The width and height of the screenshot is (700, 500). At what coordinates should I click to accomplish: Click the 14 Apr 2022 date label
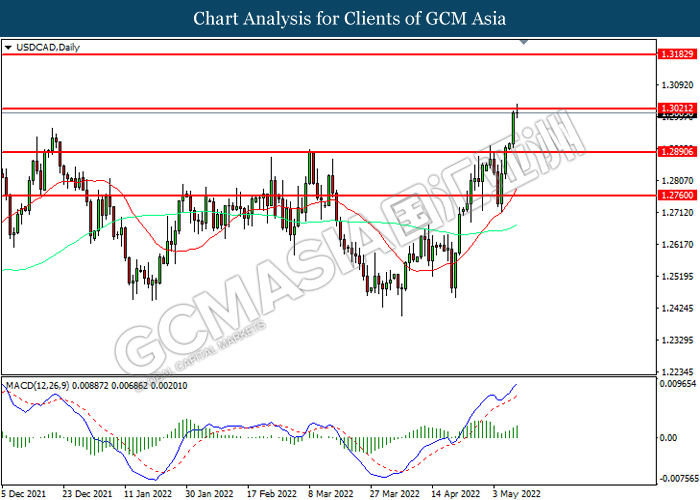455,494
